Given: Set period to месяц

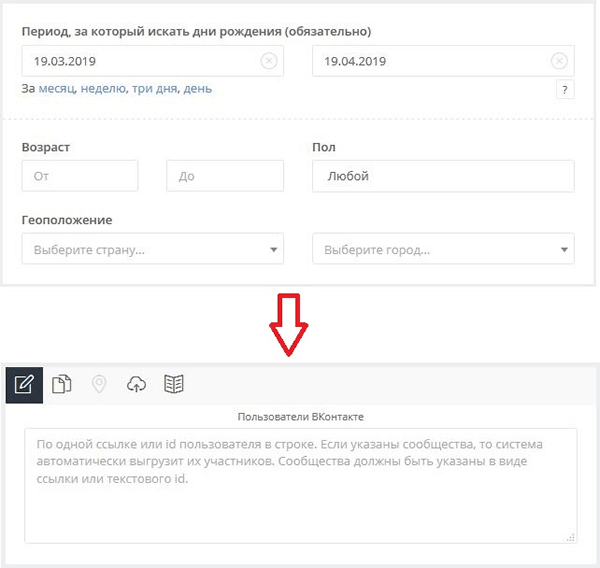Looking at the screenshot, I should coord(57,89).
